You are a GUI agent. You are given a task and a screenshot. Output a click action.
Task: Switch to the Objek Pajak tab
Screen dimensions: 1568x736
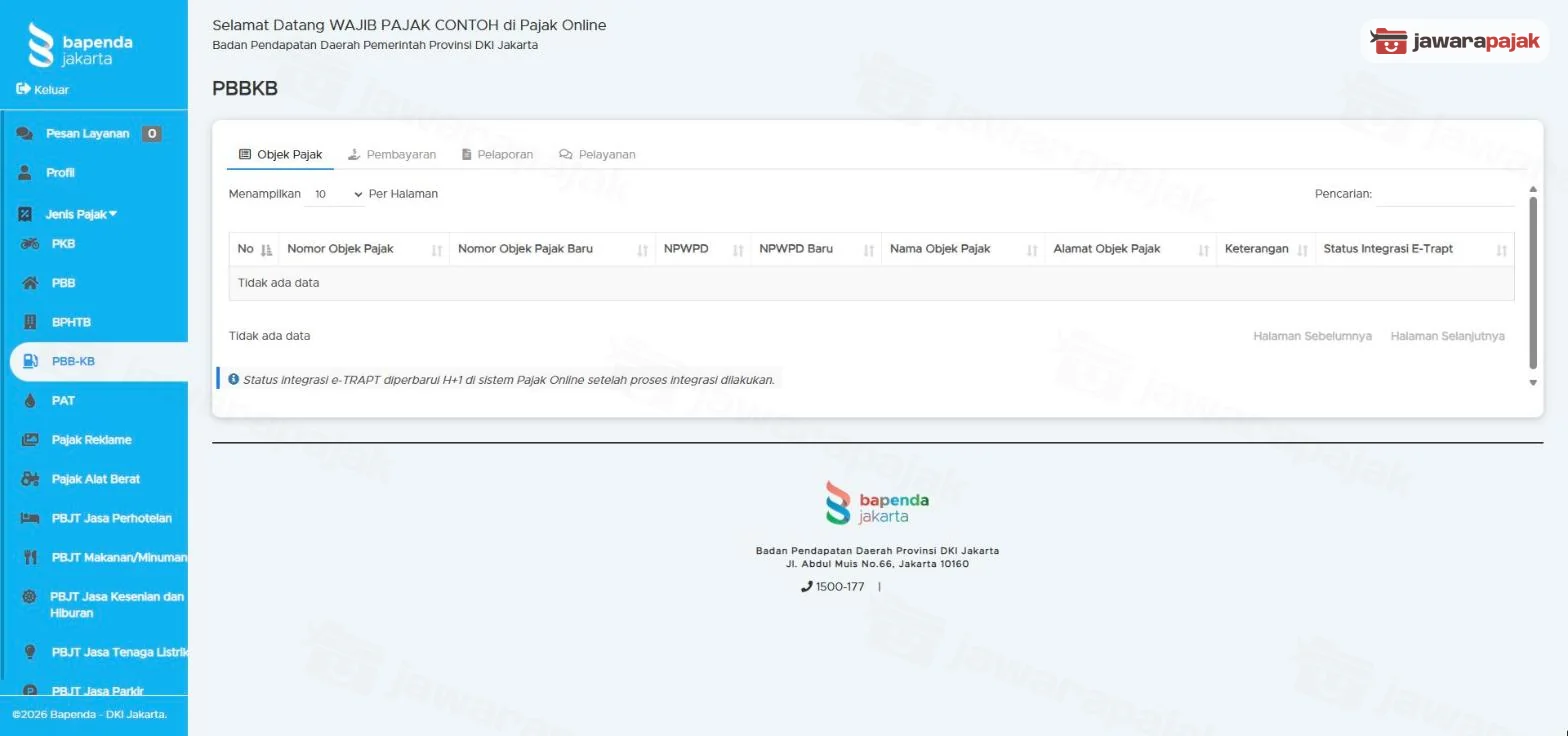(x=280, y=154)
